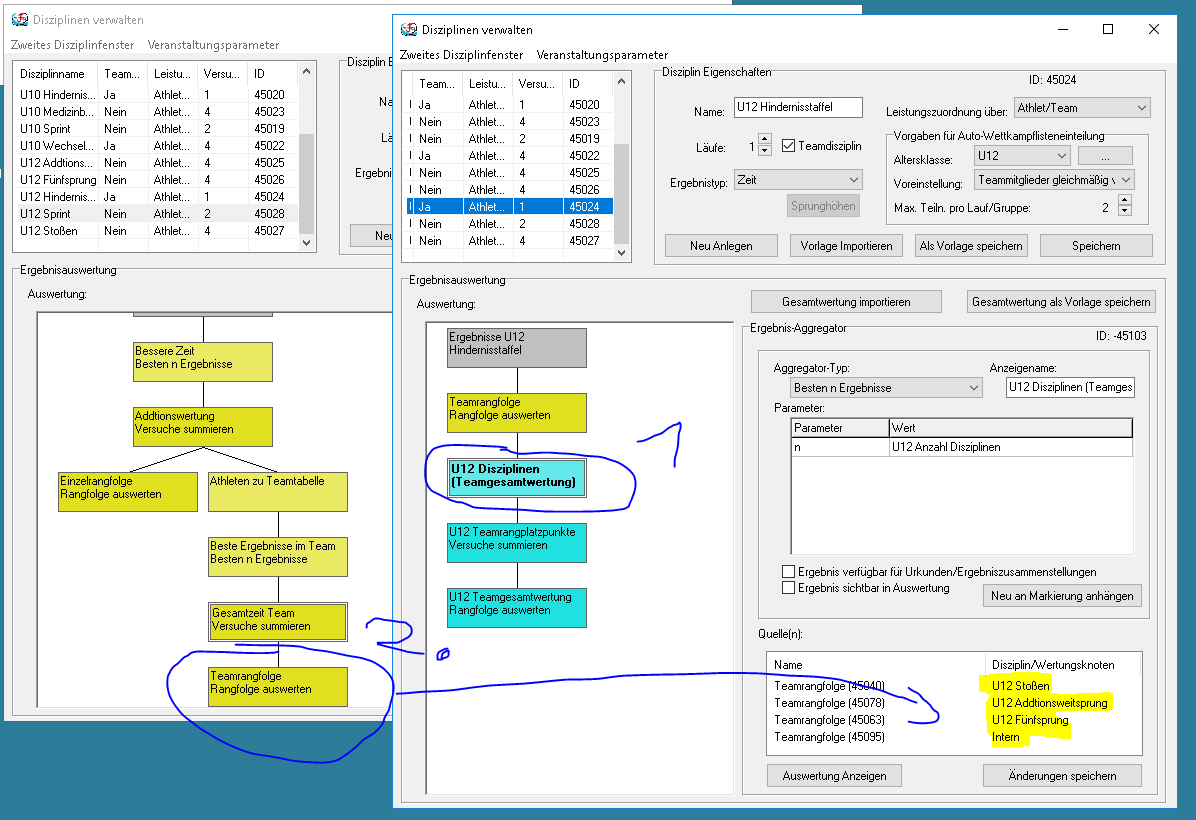Select U10 Sprint row in background list
Viewport: 1196px width, 820px height.
click(157, 129)
